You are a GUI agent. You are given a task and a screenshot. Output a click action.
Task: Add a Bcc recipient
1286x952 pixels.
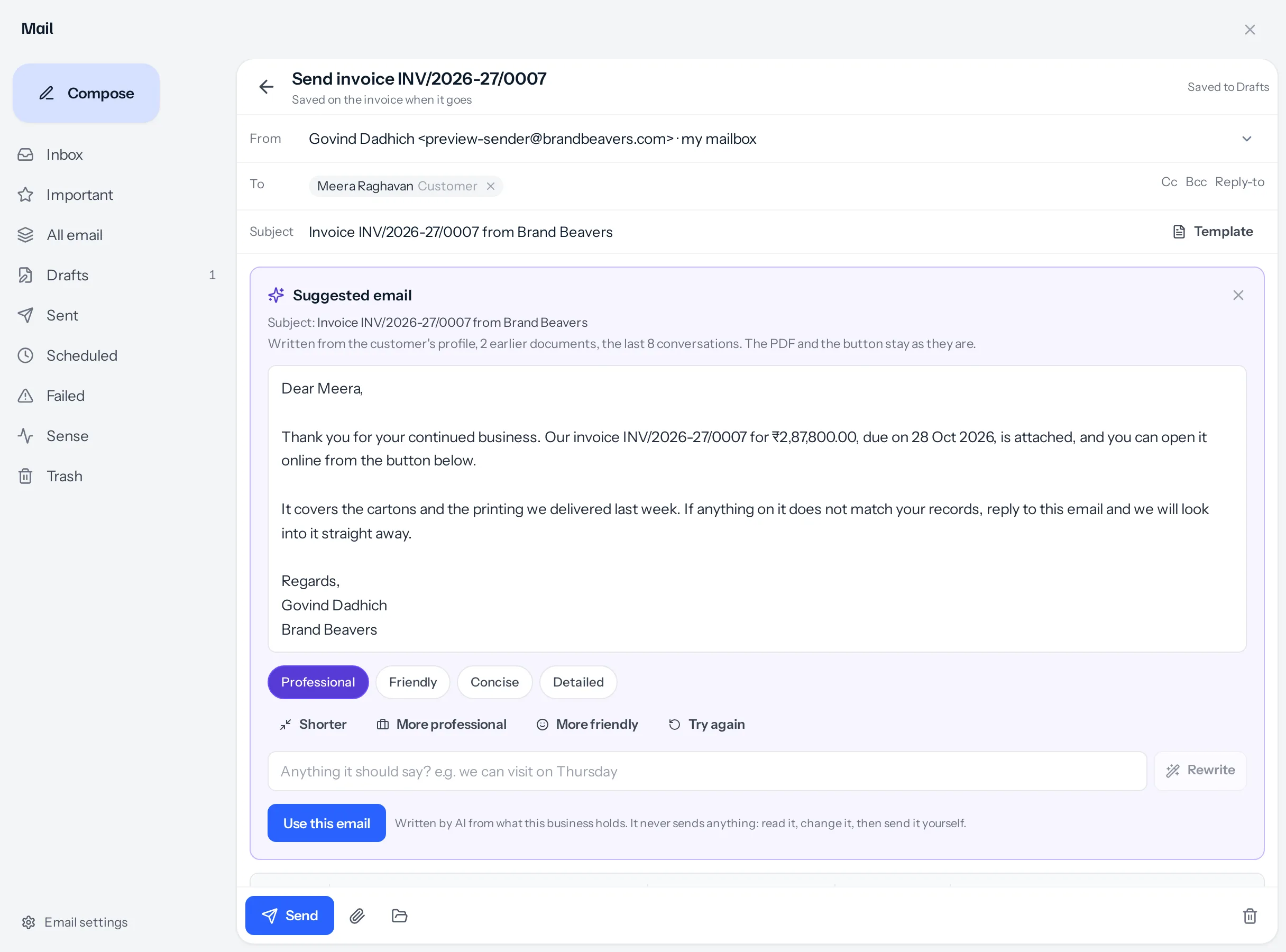click(x=1196, y=182)
